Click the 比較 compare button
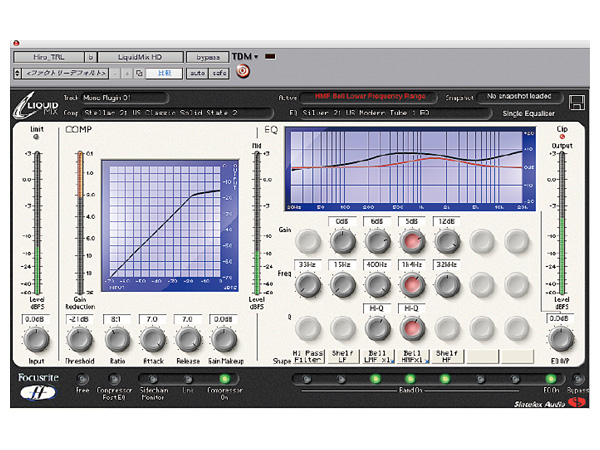 tap(164, 73)
